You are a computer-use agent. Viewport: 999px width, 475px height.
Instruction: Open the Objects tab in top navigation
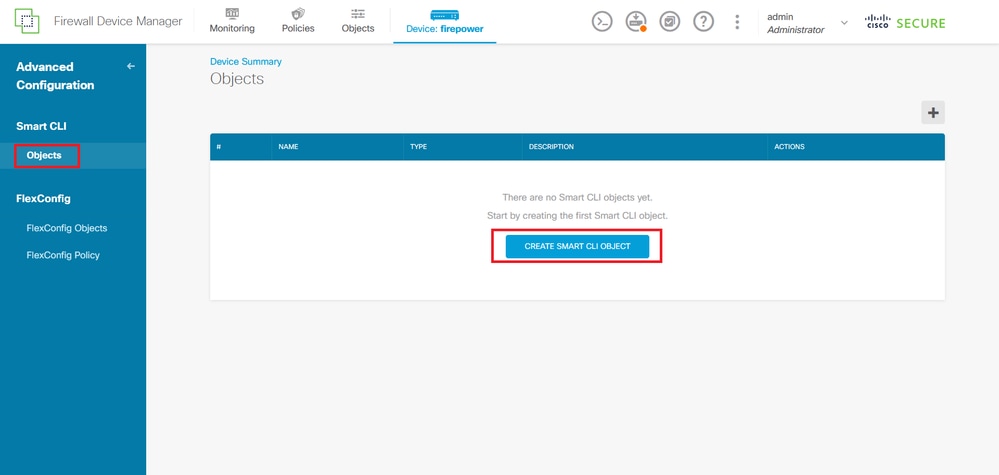(x=358, y=22)
